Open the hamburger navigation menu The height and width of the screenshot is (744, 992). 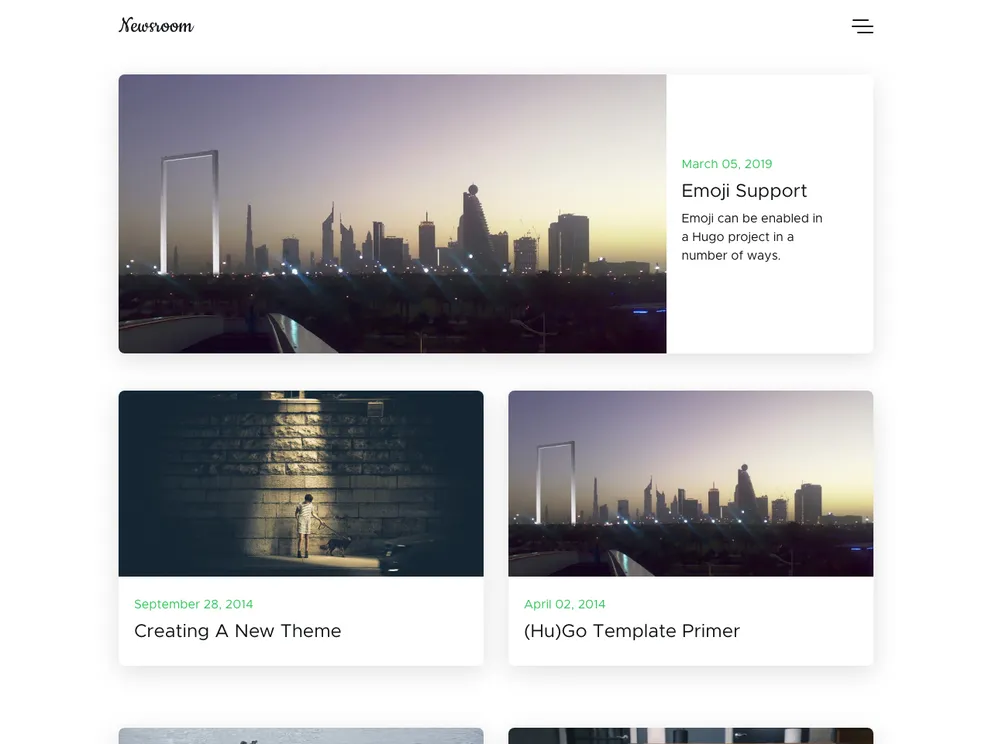click(x=862, y=26)
